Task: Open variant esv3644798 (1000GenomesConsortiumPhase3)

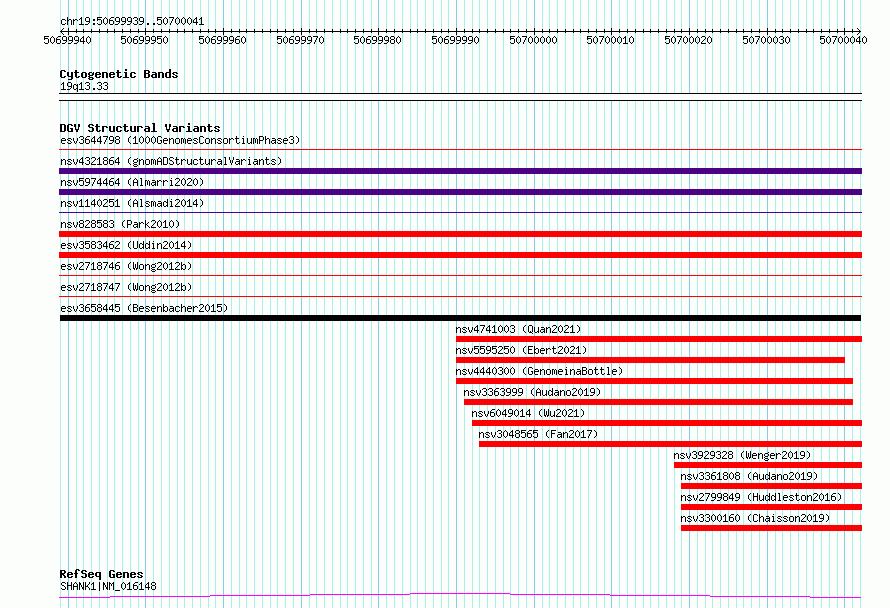Action: [180, 140]
